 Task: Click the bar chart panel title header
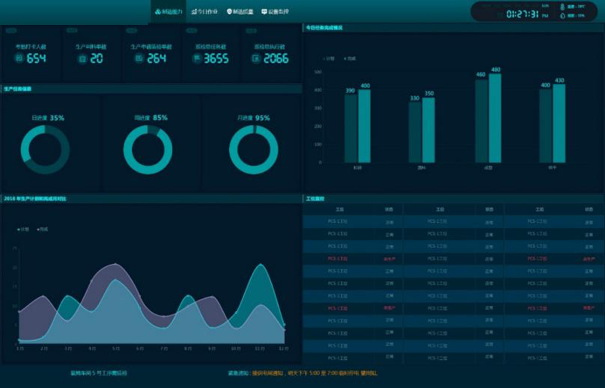pos(324,28)
